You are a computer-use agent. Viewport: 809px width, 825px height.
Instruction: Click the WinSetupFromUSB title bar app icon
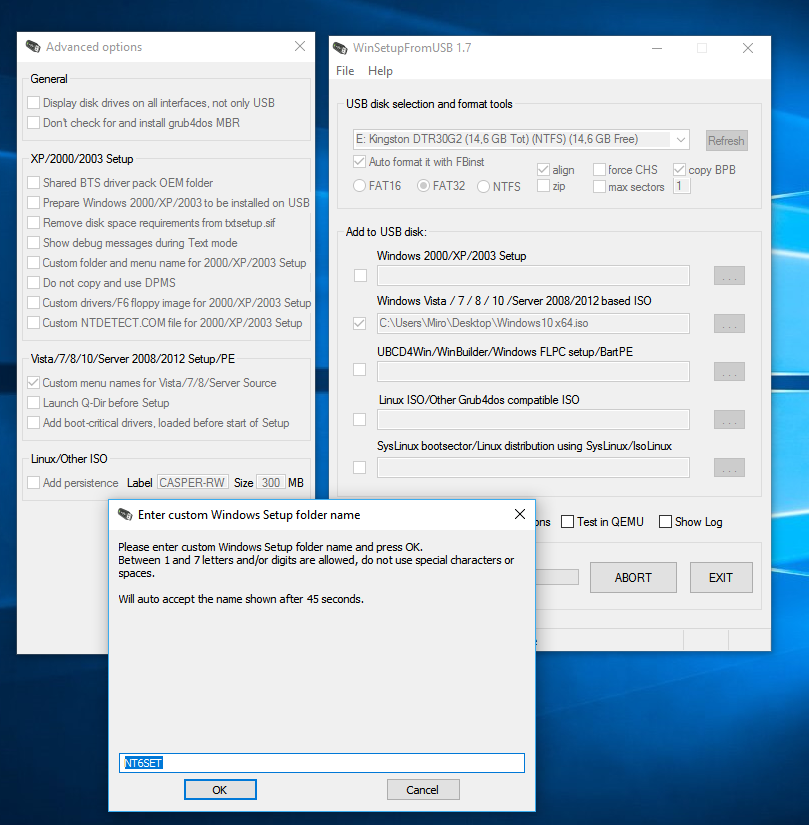coord(340,48)
